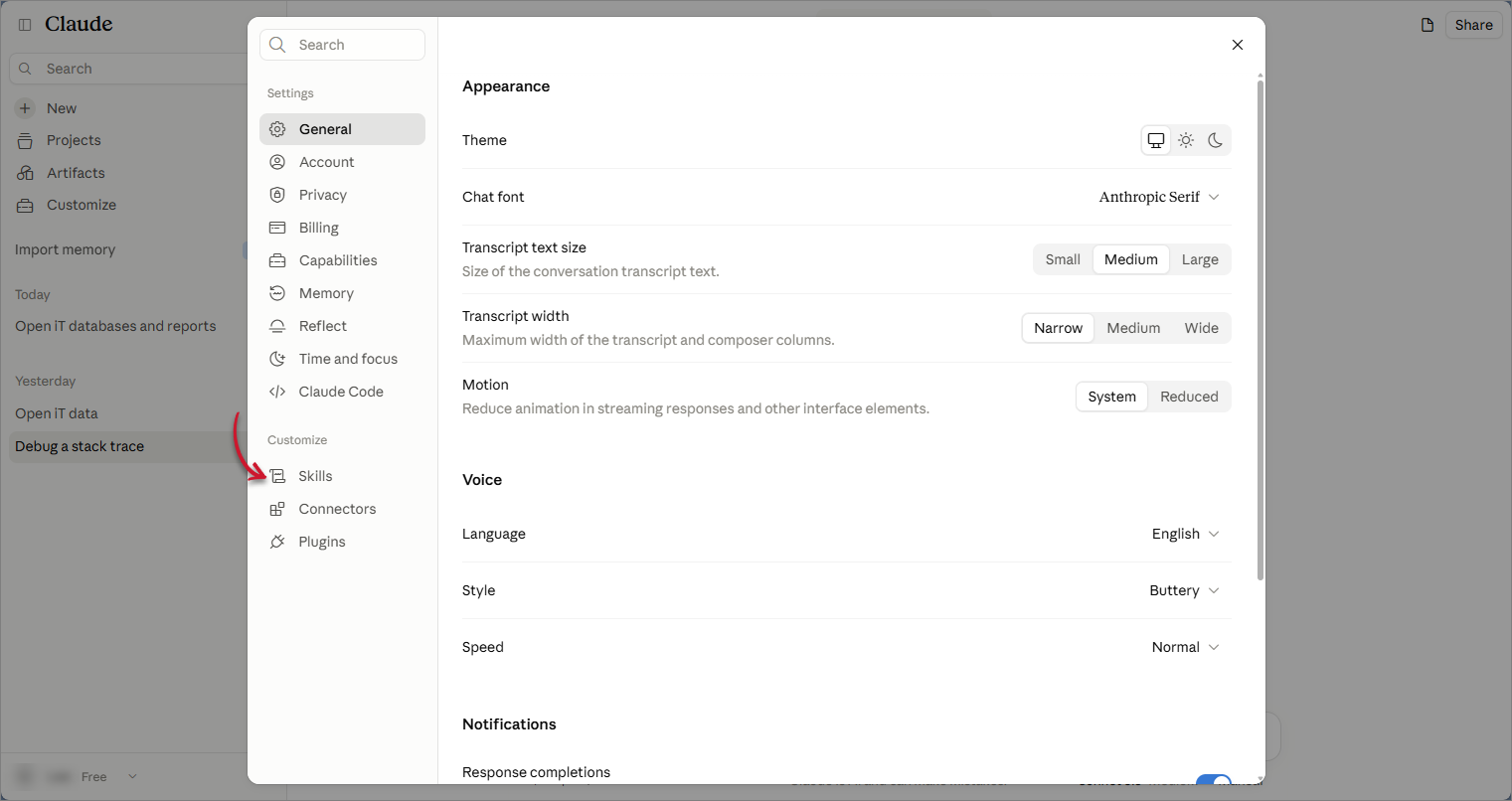1512x801 pixels.
Task: Select the system theme monitor icon
Action: [1156, 140]
